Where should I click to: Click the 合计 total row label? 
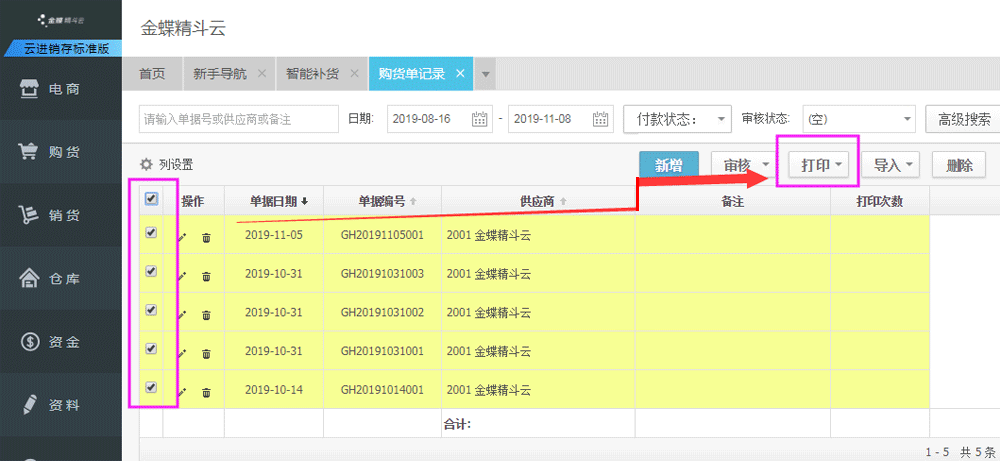(457, 423)
